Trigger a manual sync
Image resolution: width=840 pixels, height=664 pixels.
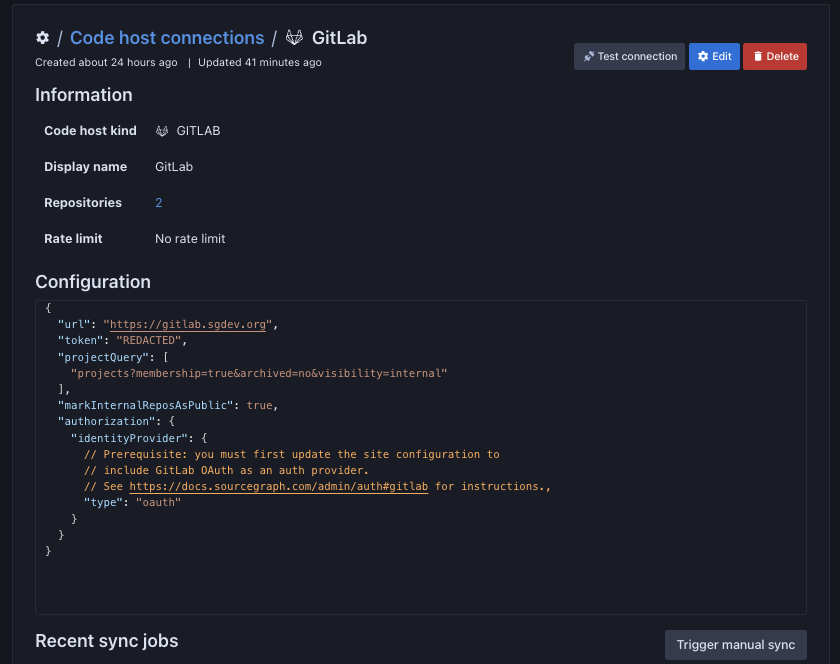tap(736, 645)
